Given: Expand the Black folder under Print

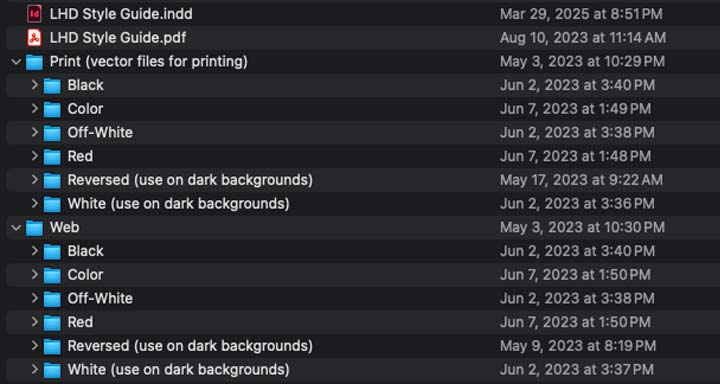Looking at the screenshot, I should (34, 85).
